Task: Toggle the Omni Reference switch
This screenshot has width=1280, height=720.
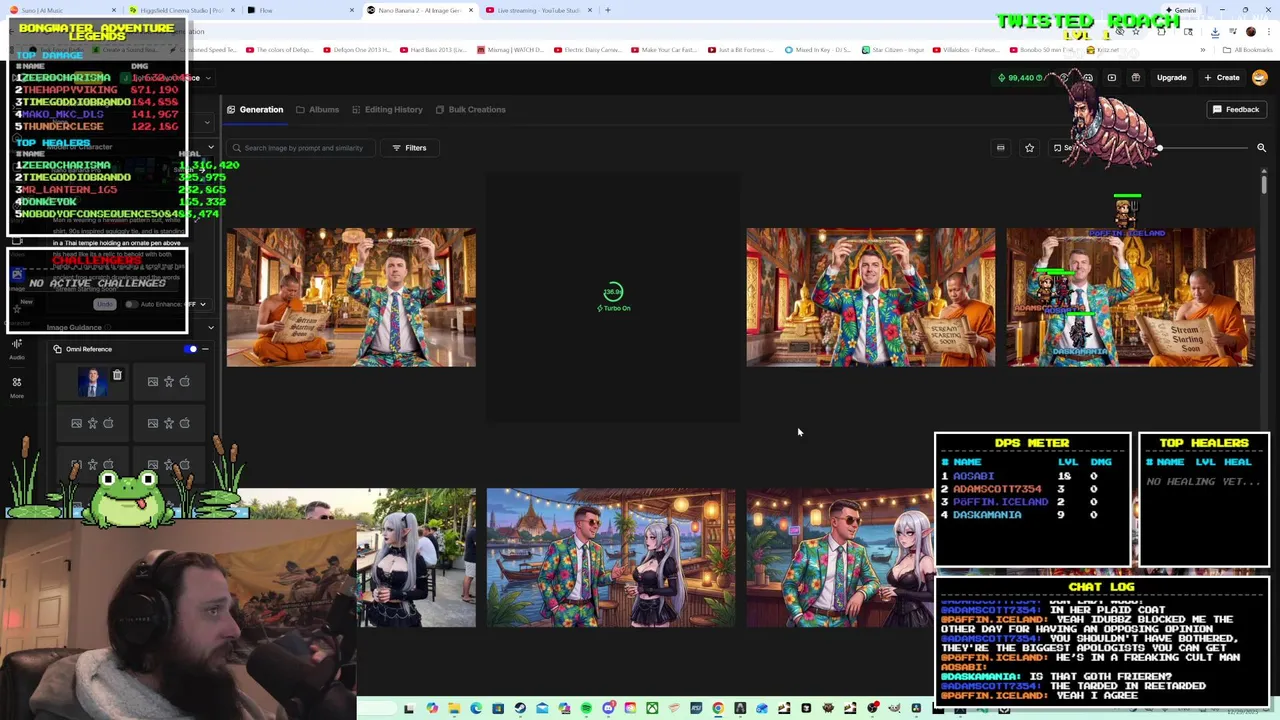Action: pos(191,349)
